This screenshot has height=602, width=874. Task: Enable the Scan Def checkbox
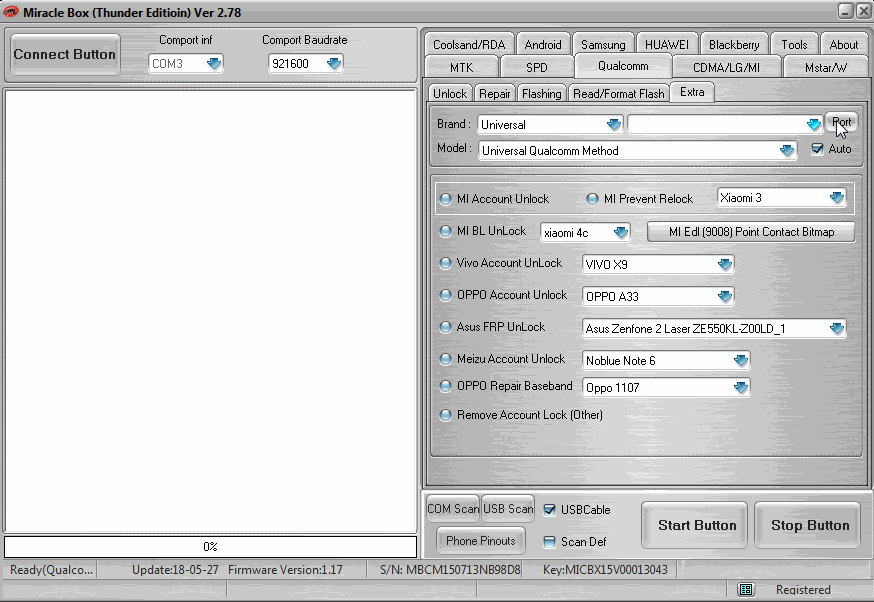tap(550, 542)
